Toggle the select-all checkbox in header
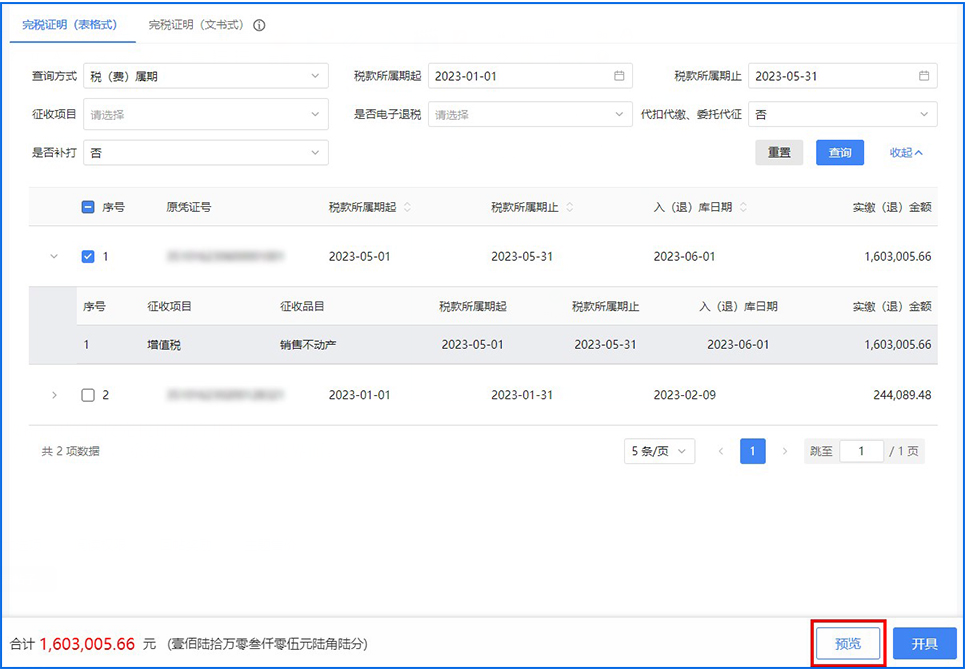The image size is (966, 669). [x=88, y=208]
